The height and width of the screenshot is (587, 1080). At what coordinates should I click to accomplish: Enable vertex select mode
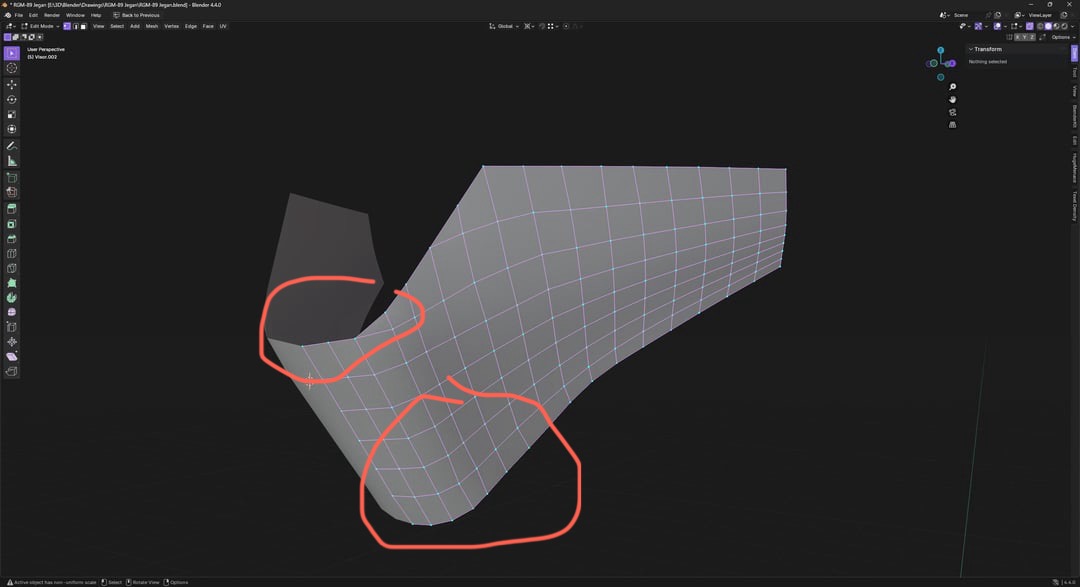67,26
